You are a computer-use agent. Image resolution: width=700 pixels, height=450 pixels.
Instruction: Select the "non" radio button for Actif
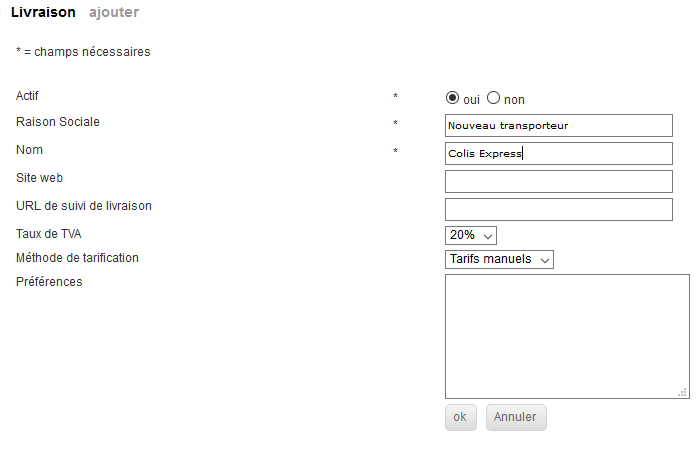pyautogui.click(x=493, y=98)
